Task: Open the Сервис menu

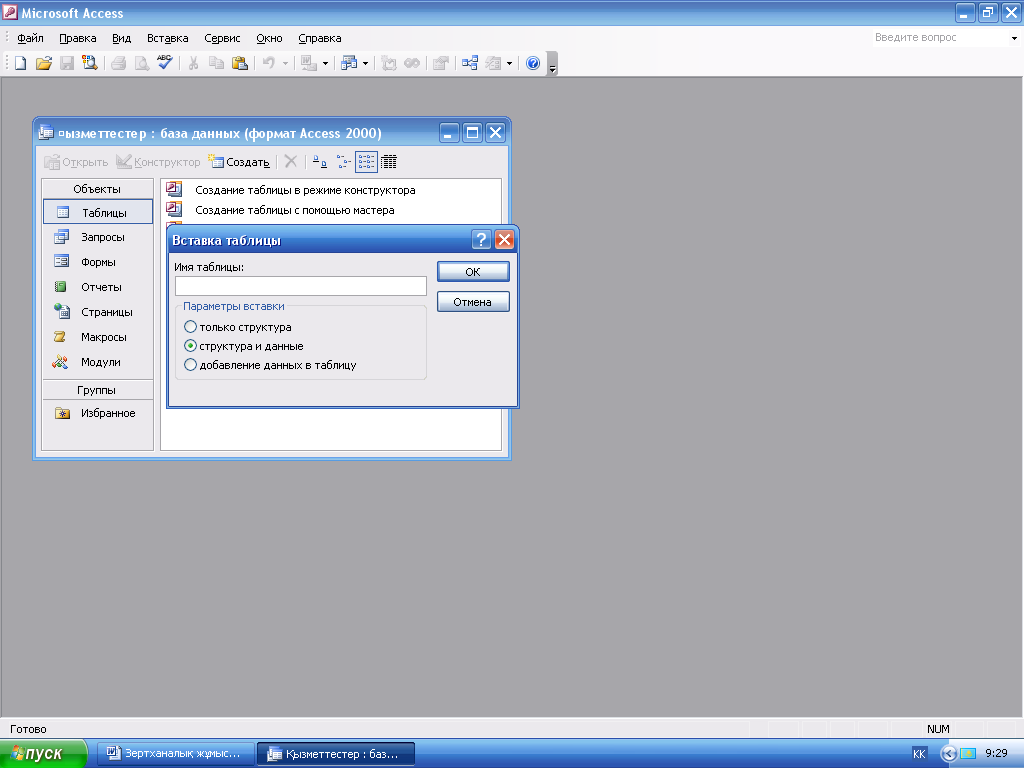Action: pyautogui.click(x=222, y=38)
